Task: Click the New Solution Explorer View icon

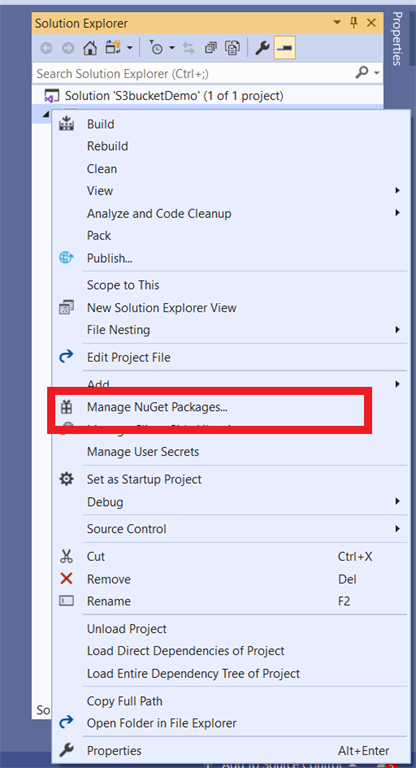Action: tap(66, 308)
